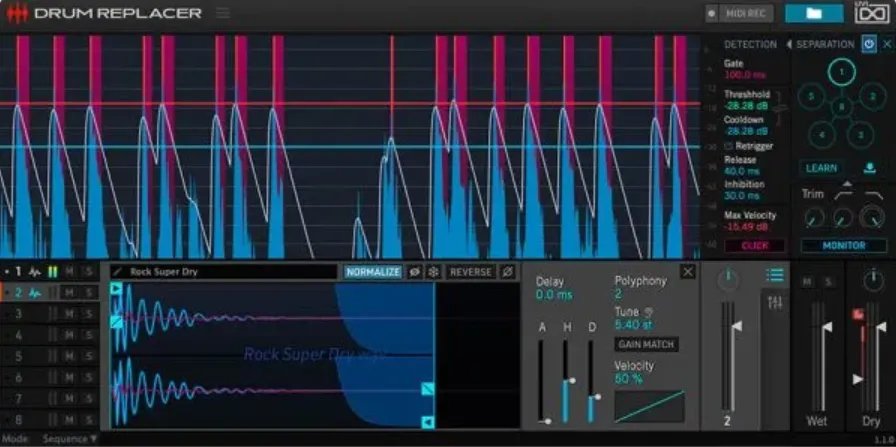Expand the small arrow above the Trim shapes

[847, 184]
